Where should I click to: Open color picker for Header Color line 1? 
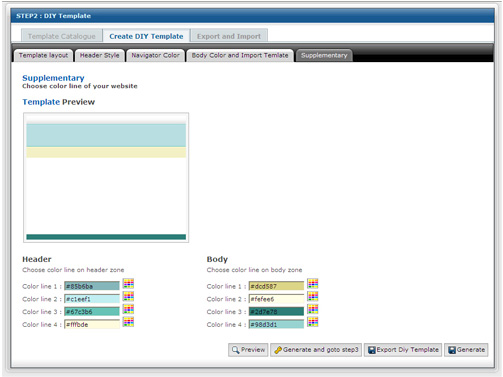pyautogui.click(x=128, y=284)
